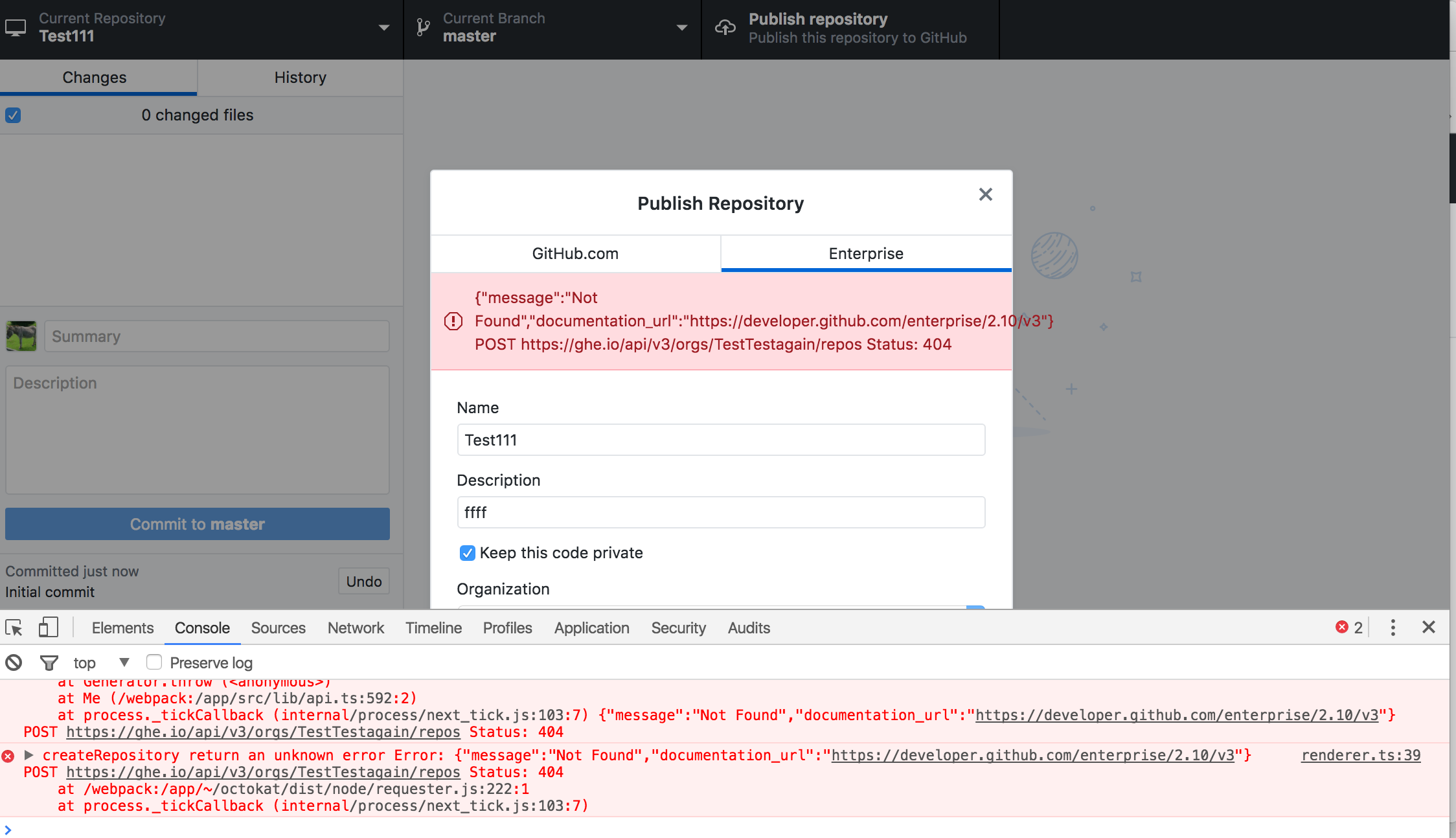Click the red error count badge
Screen dimensions: 1456x838
coord(1349,627)
